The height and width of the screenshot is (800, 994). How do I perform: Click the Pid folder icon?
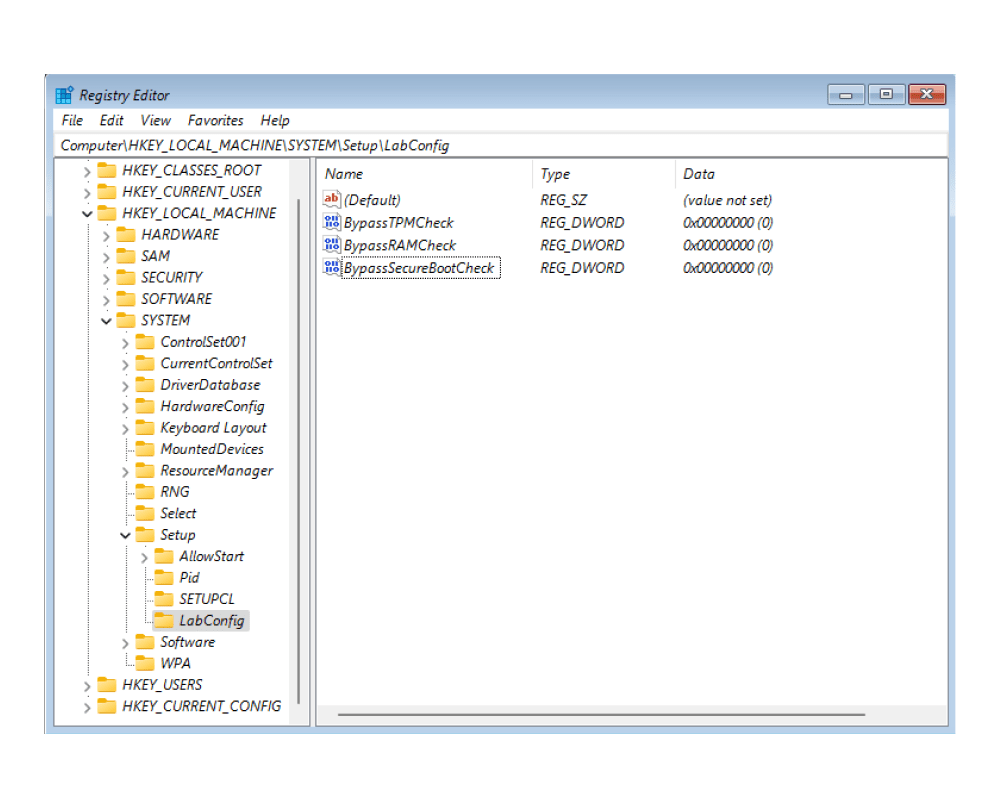pos(164,577)
